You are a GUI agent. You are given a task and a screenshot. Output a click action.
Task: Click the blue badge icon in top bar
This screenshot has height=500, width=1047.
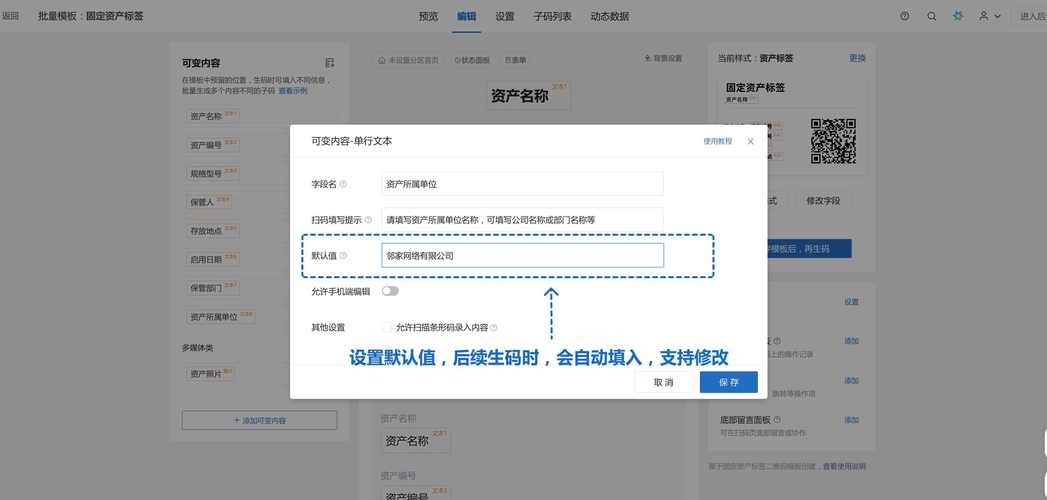pyautogui.click(x=958, y=16)
